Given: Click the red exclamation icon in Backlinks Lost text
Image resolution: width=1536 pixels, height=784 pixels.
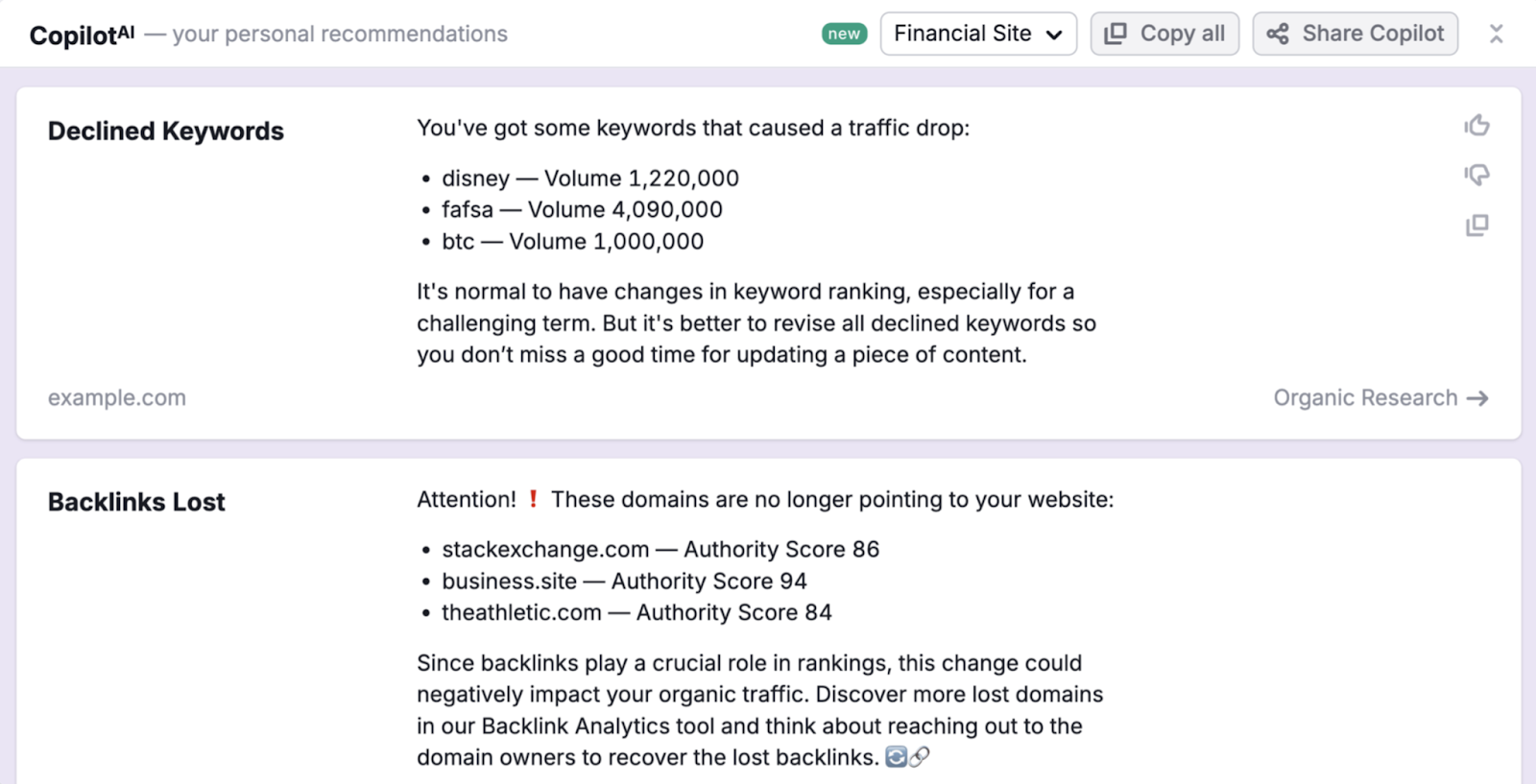Looking at the screenshot, I should click(x=534, y=499).
